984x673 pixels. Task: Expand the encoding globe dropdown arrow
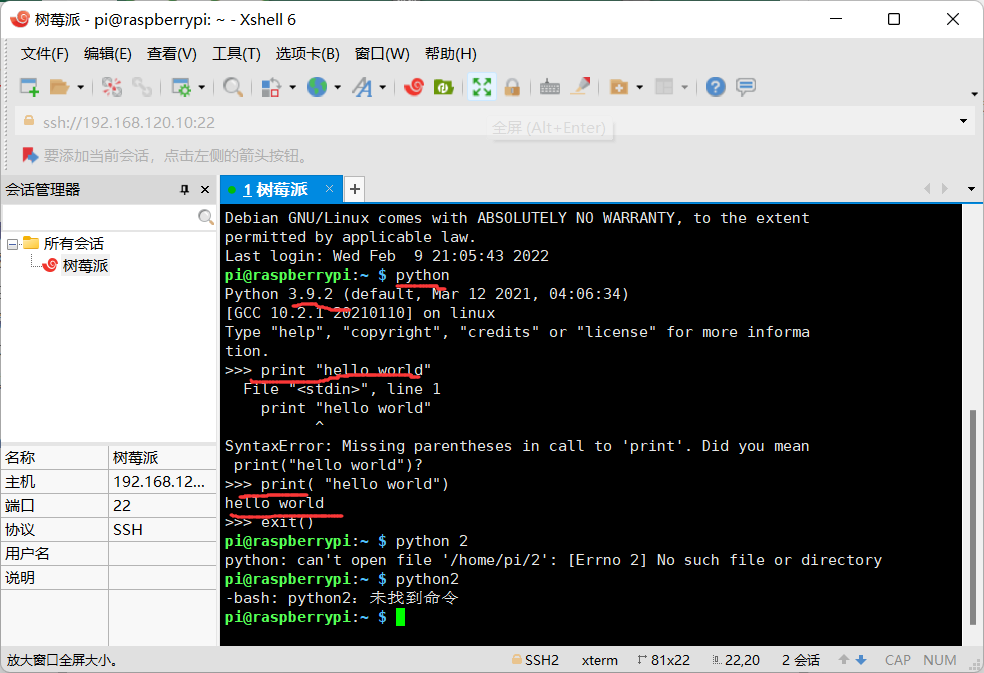coord(338,87)
